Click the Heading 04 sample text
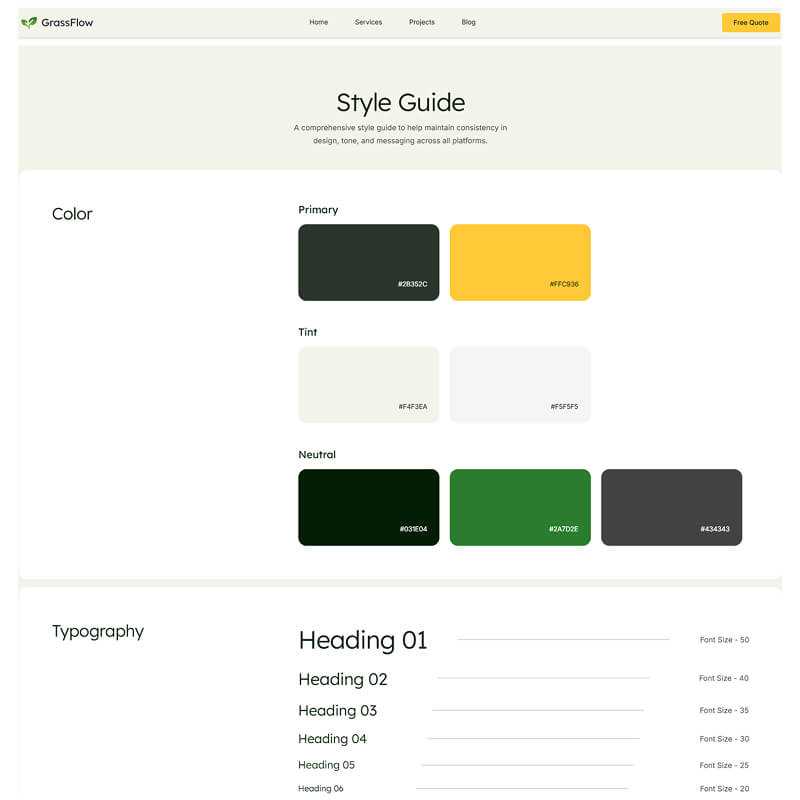800x800 pixels. [x=332, y=739]
